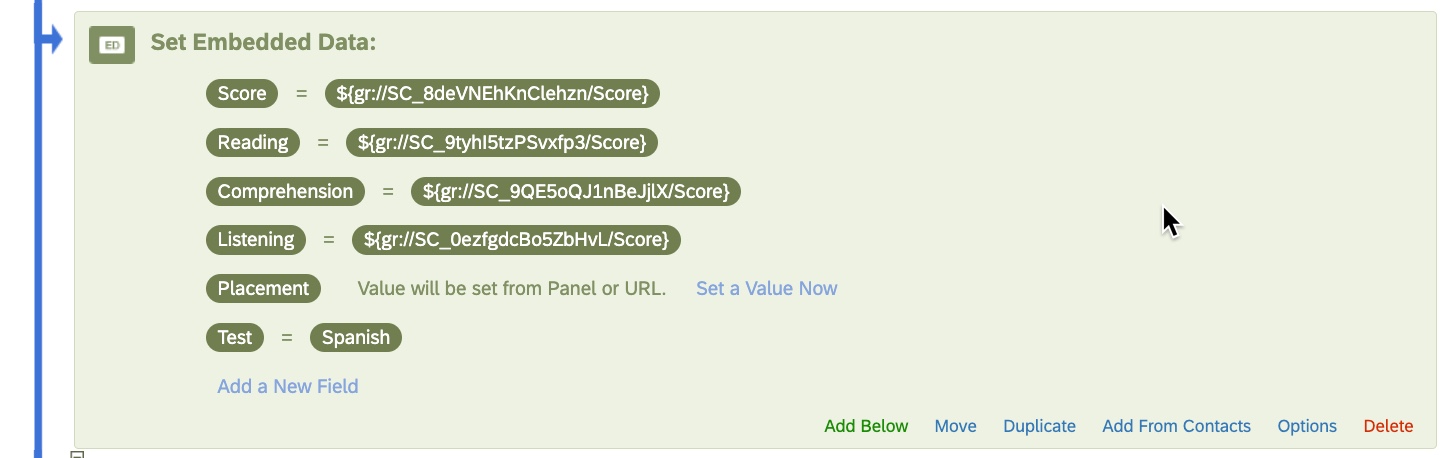Select the Score field name

click(242, 94)
